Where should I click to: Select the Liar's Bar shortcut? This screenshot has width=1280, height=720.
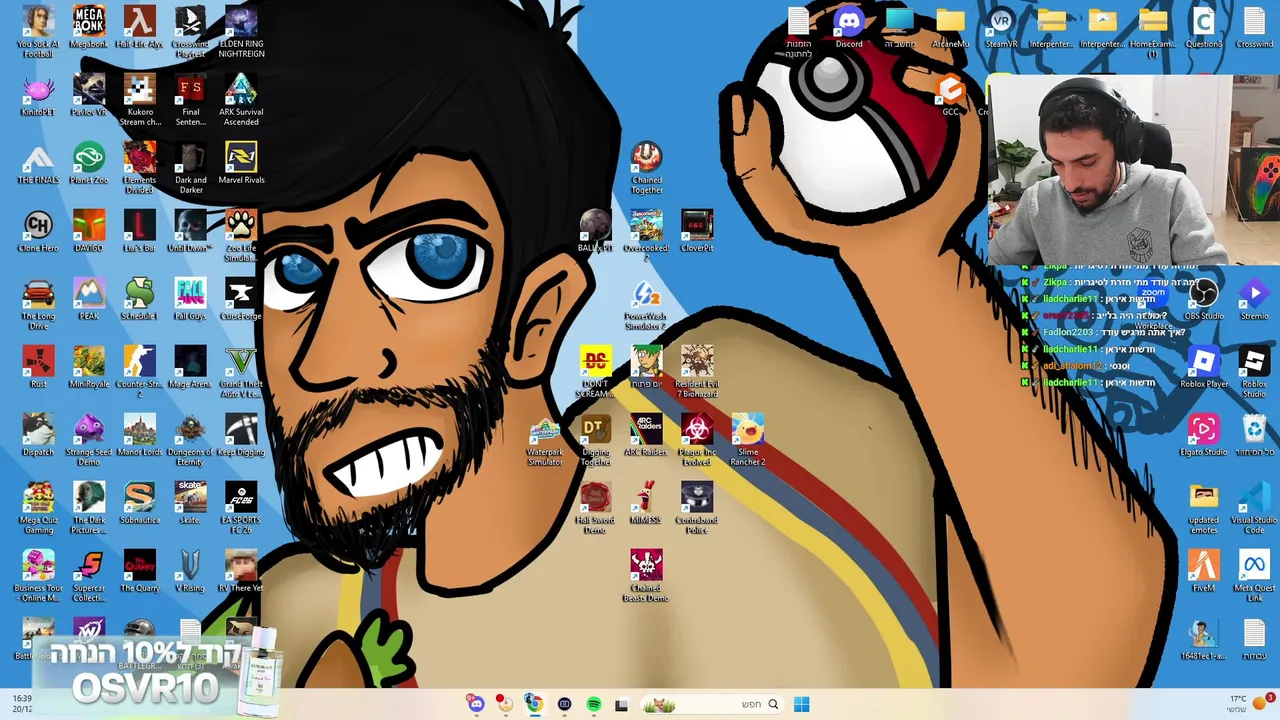(139, 231)
